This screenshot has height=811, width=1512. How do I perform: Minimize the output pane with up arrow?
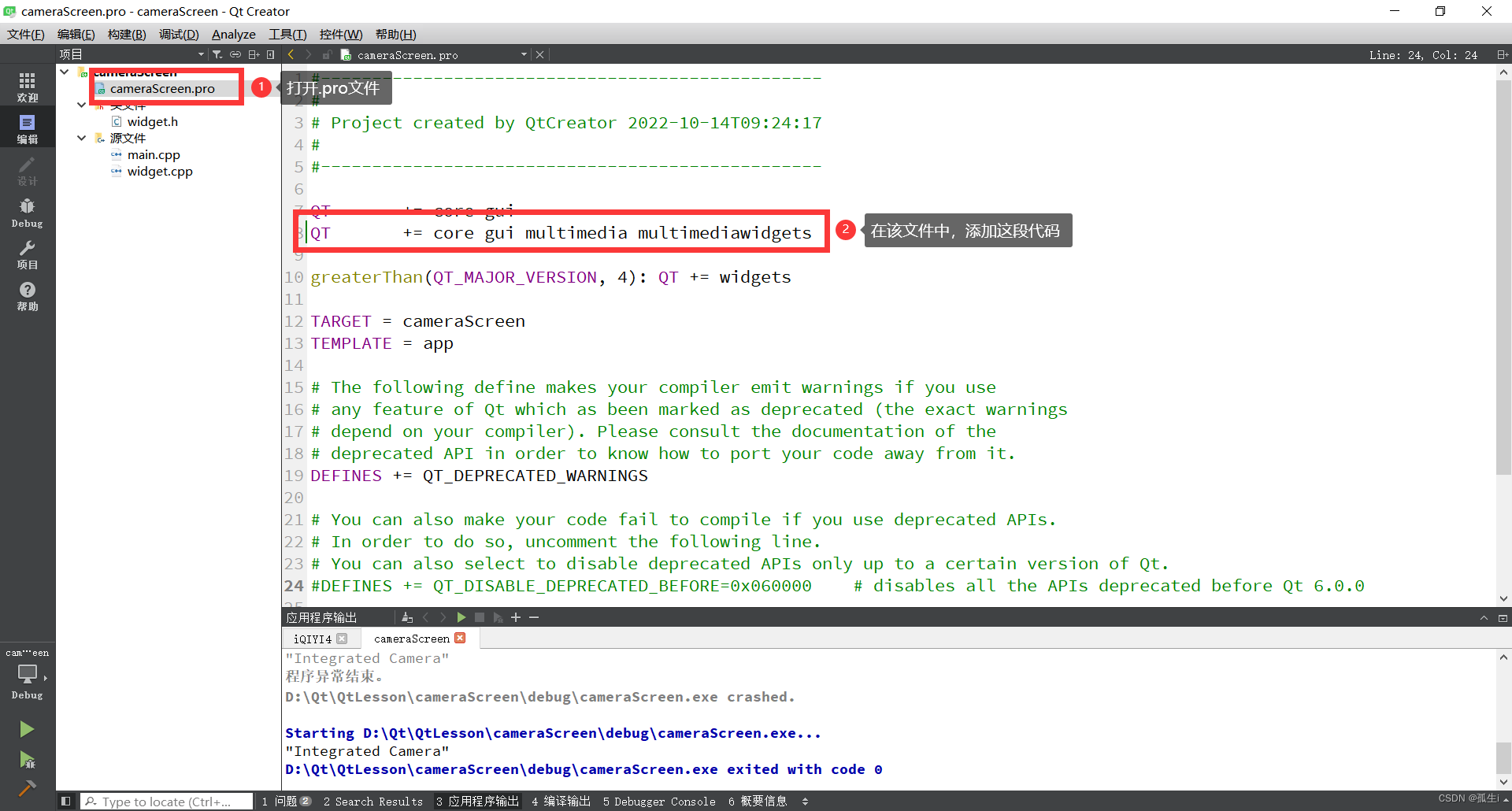1484,618
